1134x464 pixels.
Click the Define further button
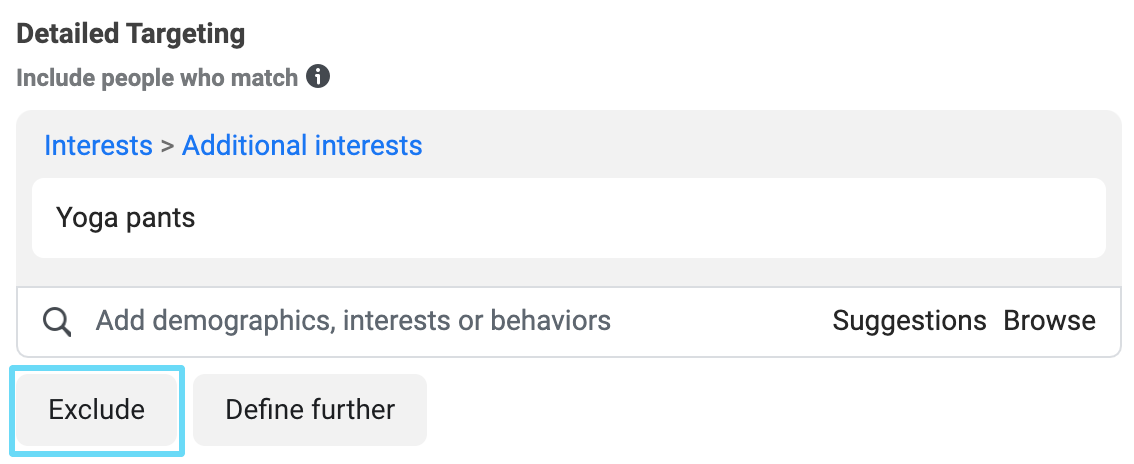click(x=310, y=410)
